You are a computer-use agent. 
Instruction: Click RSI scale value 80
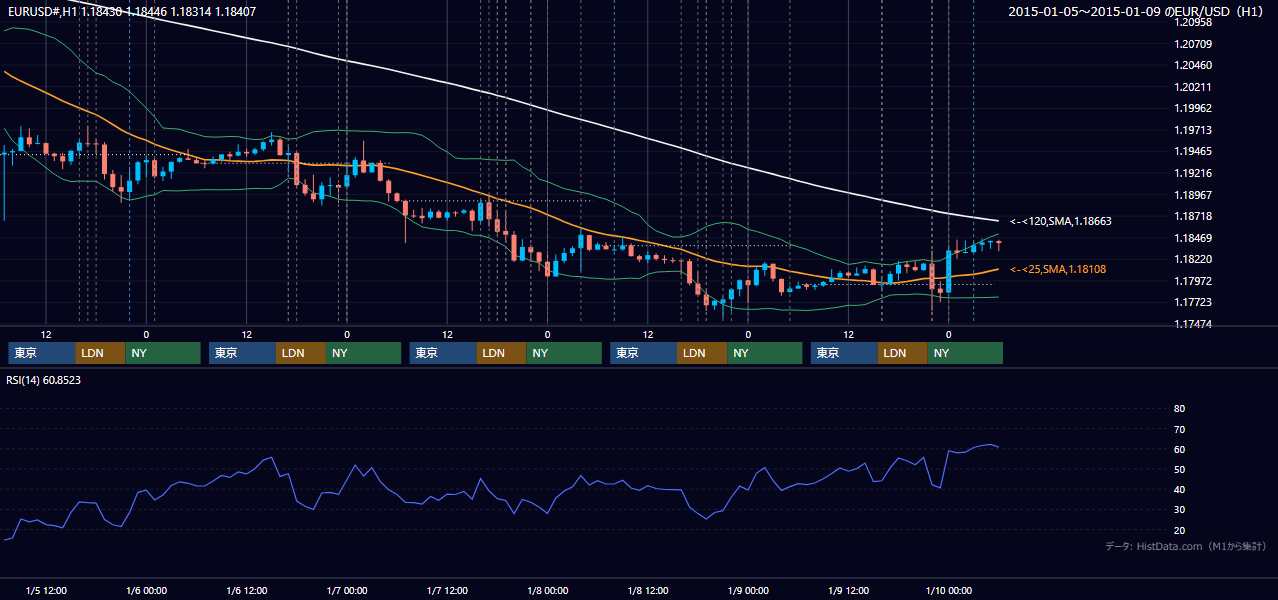(1179, 409)
